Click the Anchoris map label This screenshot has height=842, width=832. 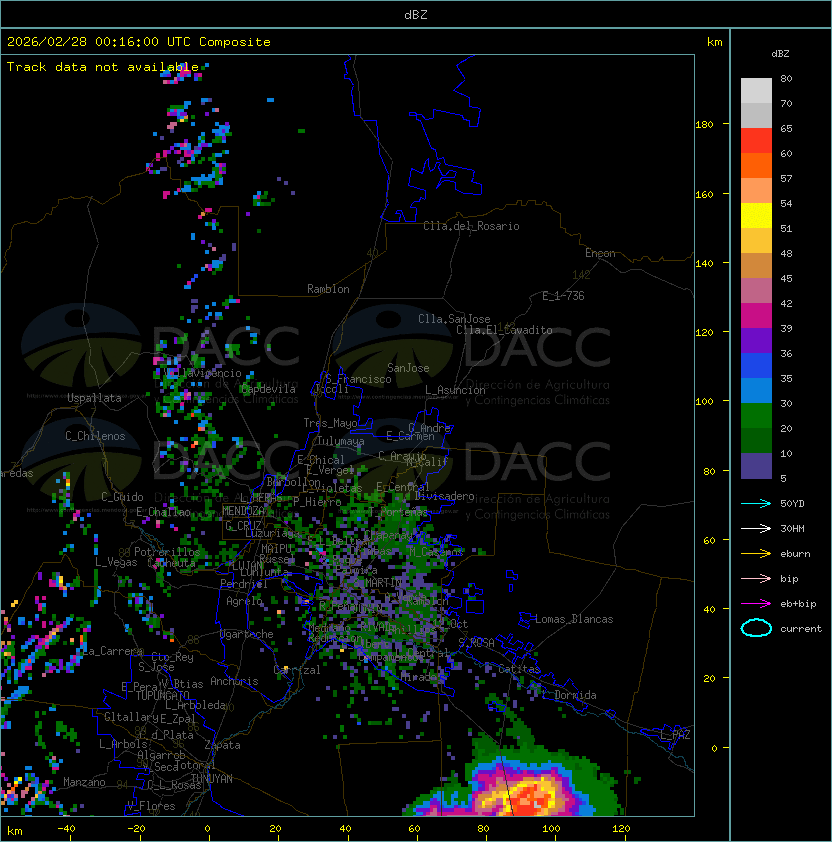234,681
